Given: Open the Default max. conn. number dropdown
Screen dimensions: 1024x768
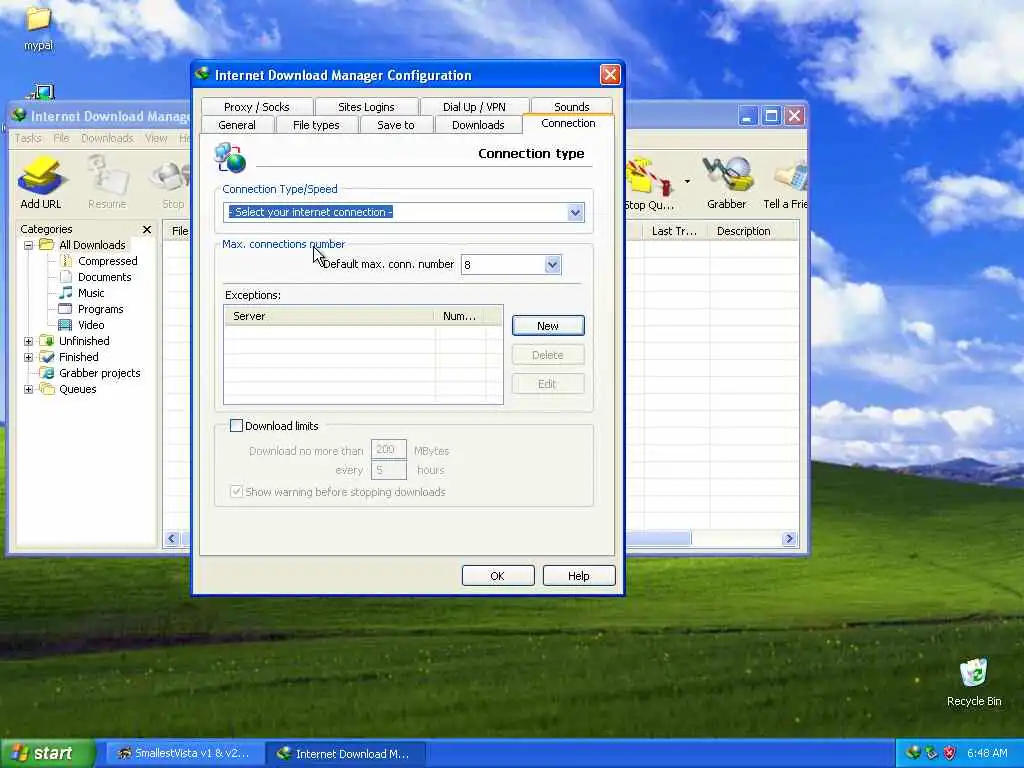Looking at the screenshot, I should click(552, 264).
